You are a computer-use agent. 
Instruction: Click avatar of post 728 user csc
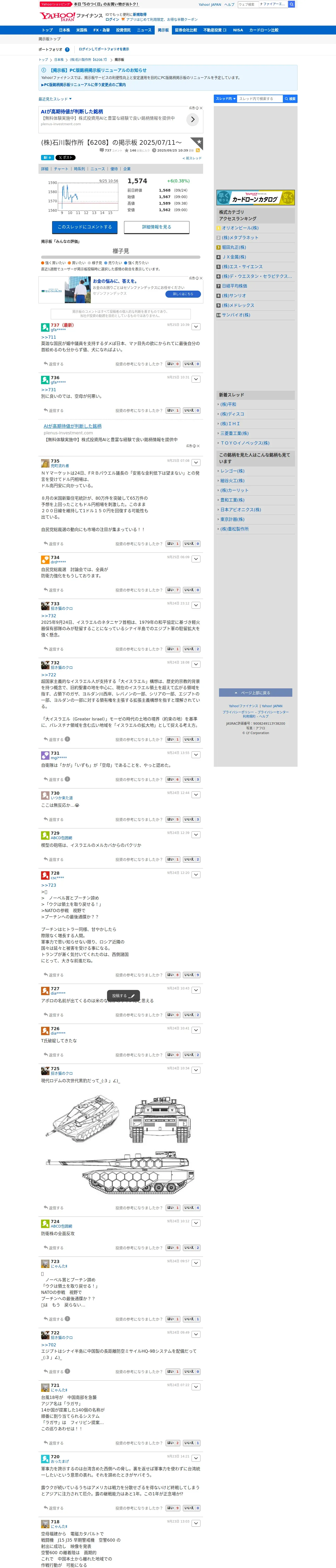click(x=45, y=875)
